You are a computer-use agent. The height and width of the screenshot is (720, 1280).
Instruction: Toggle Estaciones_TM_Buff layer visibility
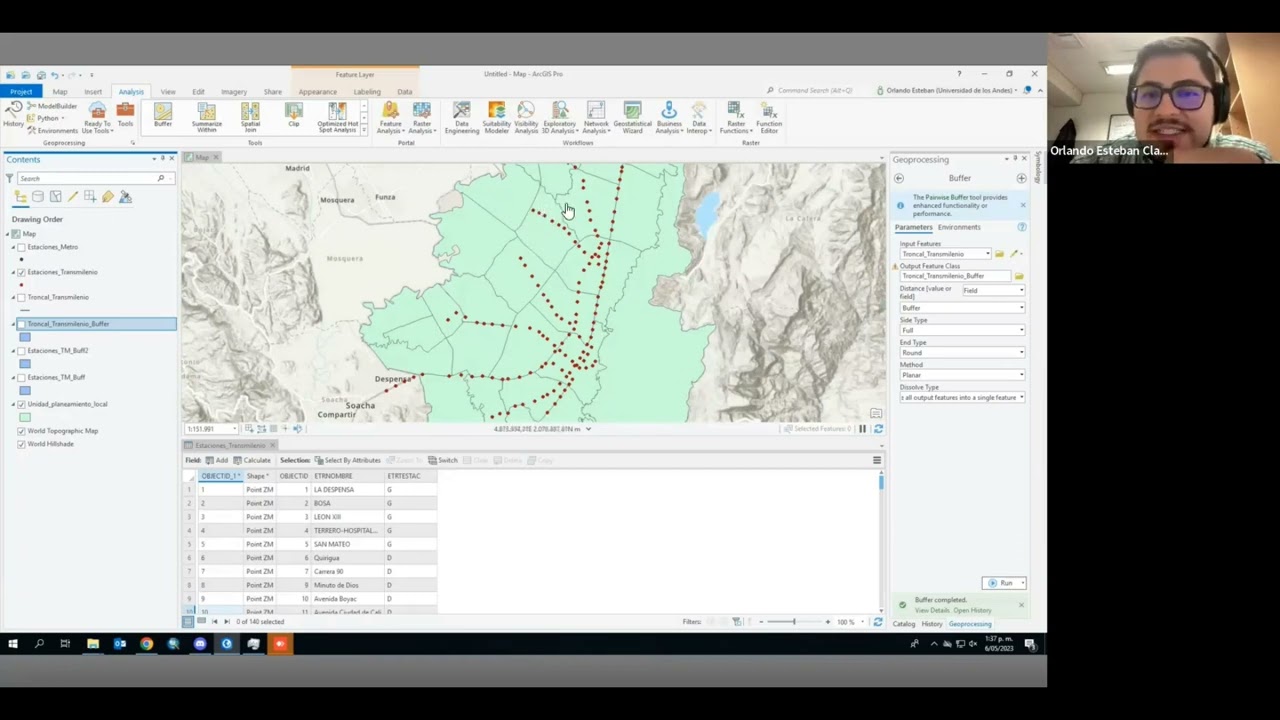pyautogui.click(x=21, y=377)
